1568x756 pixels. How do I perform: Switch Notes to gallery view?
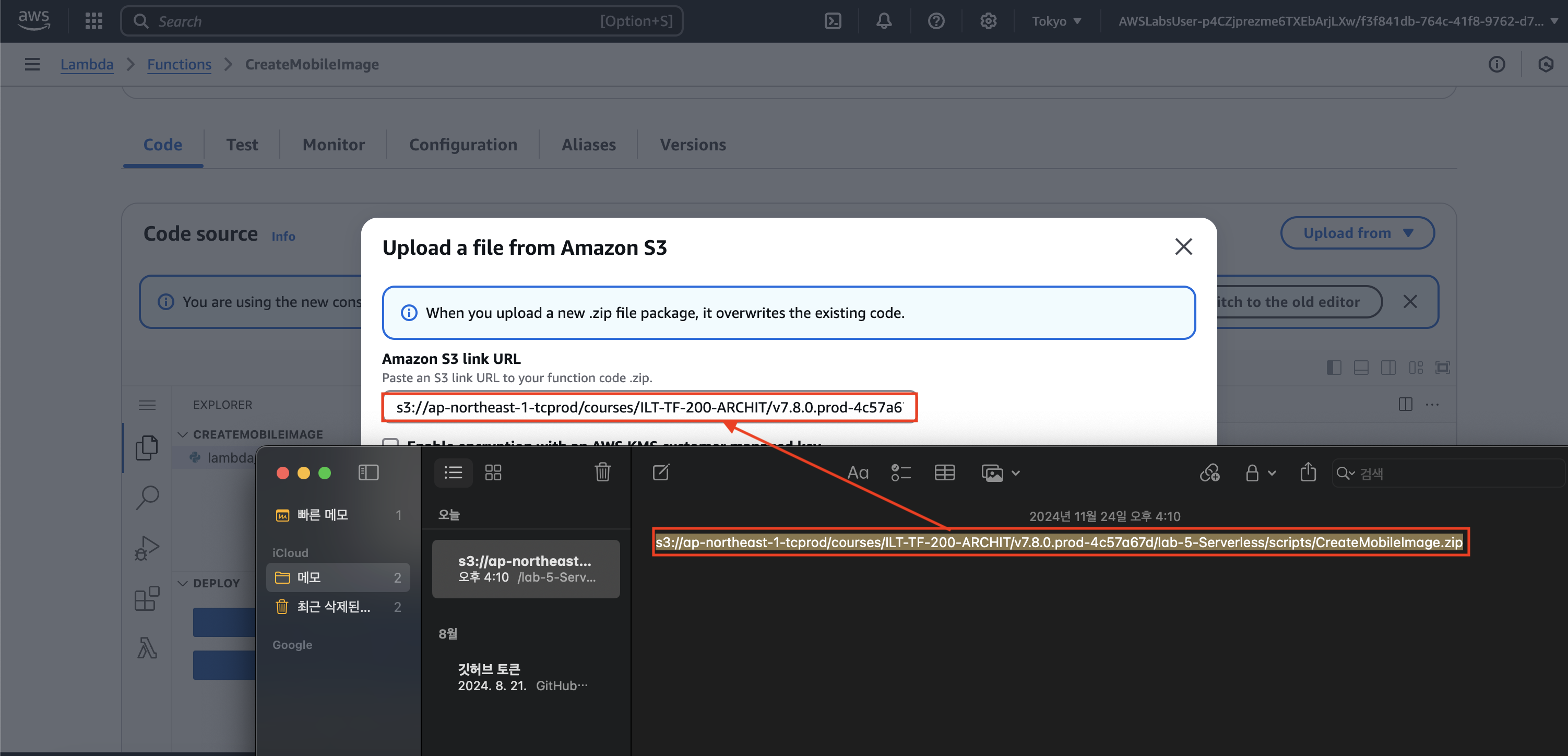[x=493, y=473]
